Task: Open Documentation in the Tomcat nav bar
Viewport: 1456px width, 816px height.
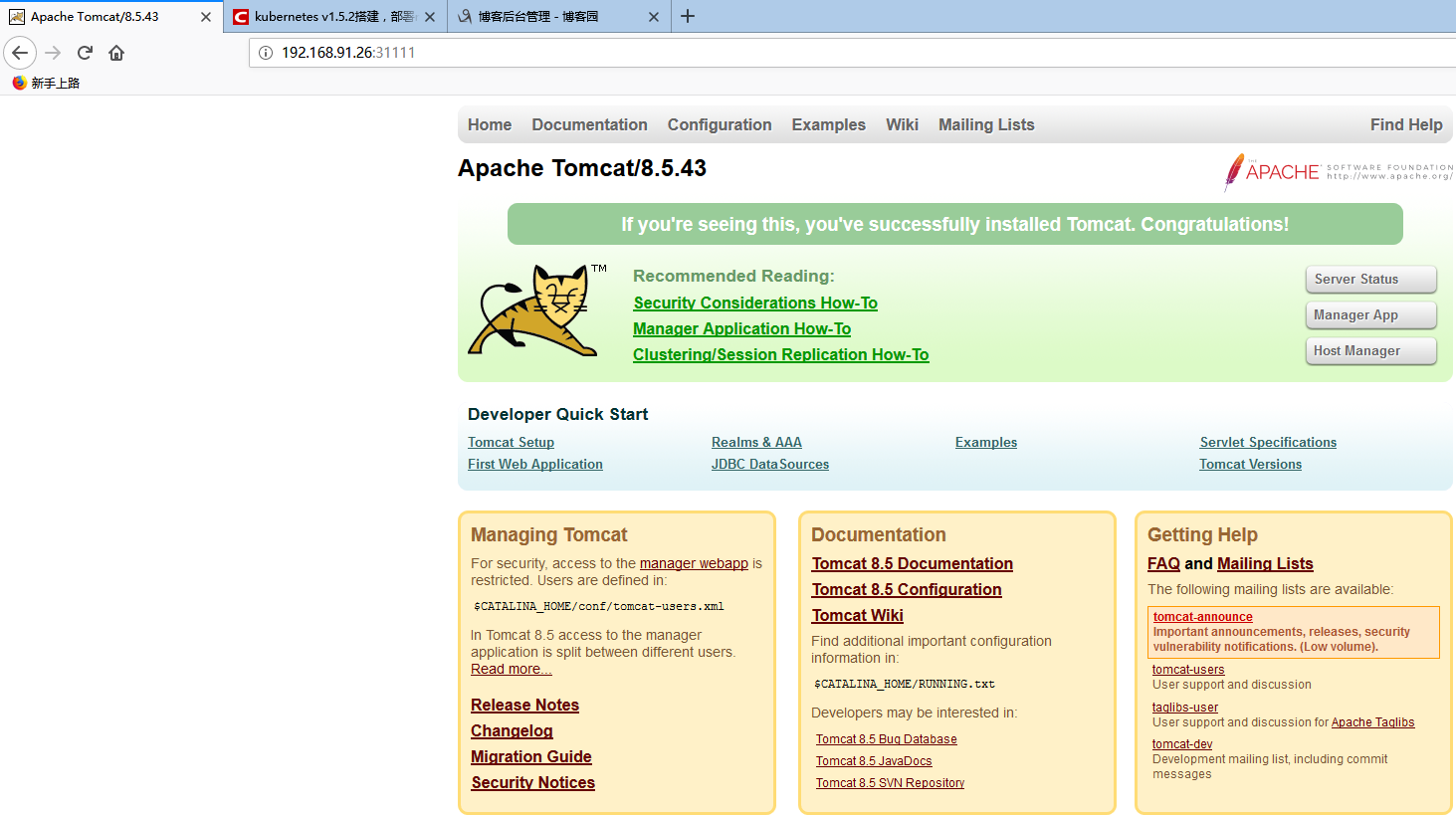Action: click(x=589, y=124)
